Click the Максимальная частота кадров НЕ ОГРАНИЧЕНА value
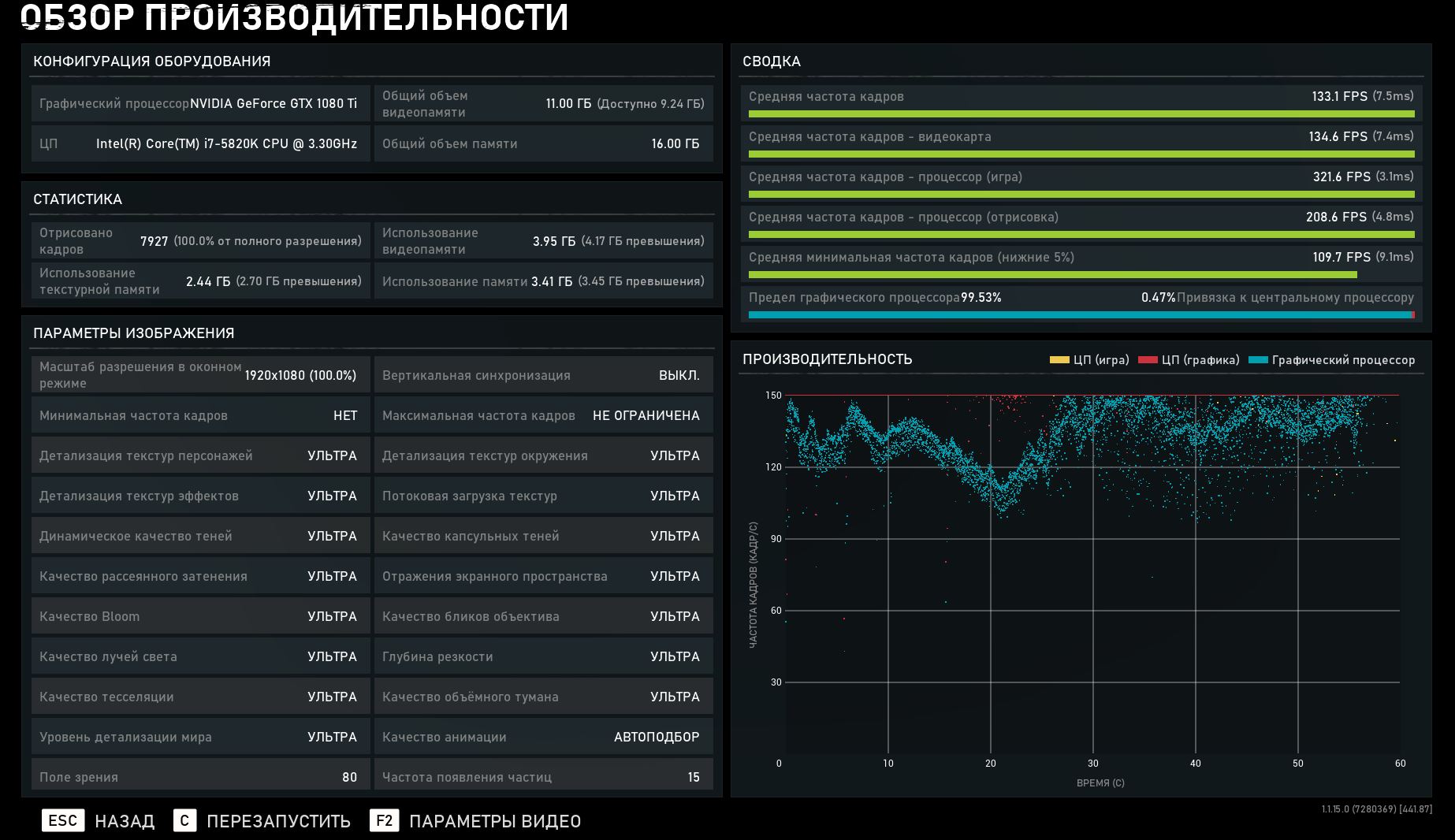Viewport: 1455px width, 840px height. (x=646, y=415)
